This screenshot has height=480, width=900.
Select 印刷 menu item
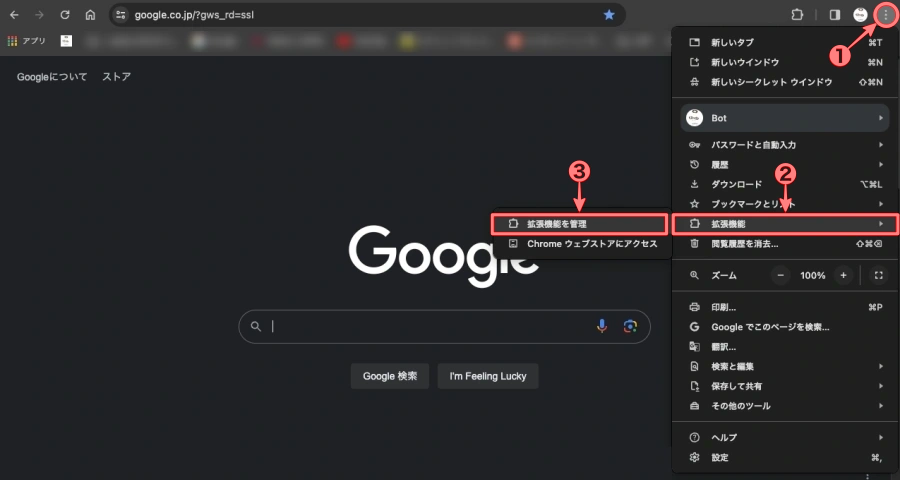(785, 307)
